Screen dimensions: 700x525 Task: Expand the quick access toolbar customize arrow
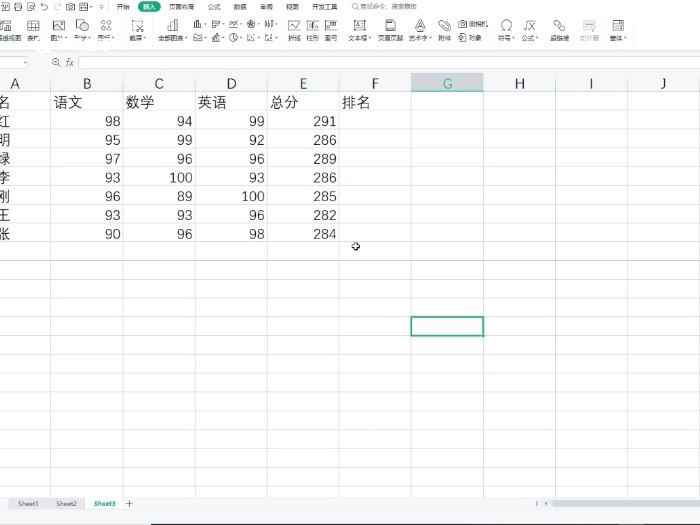pyautogui.click(x=101, y=7)
